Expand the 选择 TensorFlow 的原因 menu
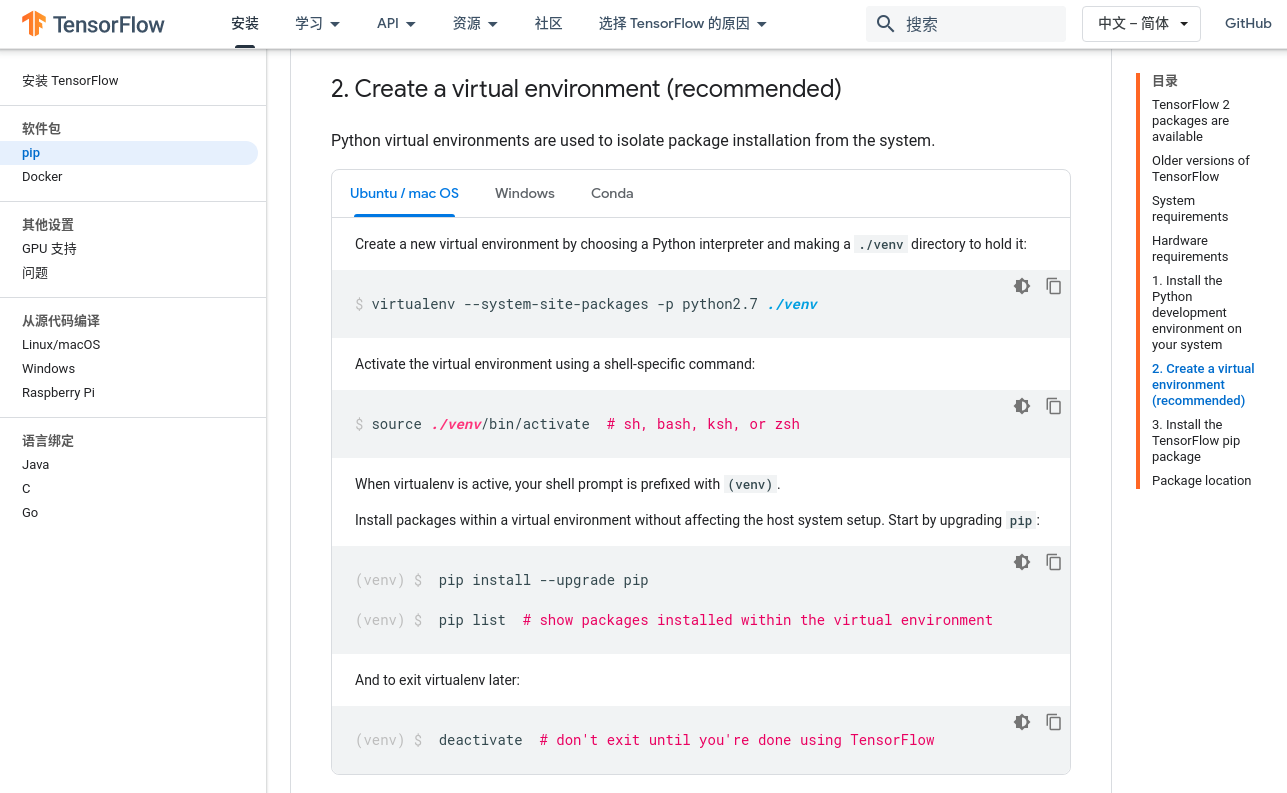 (x=682, y=23)
